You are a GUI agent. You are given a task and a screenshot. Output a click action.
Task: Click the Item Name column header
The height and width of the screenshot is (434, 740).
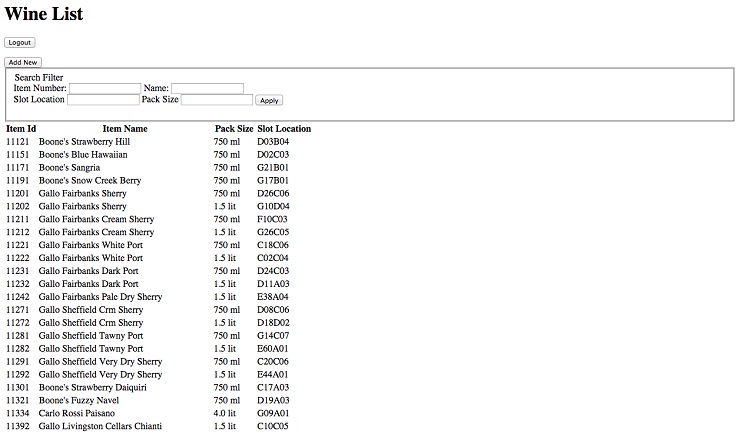(x=125, y=129)
